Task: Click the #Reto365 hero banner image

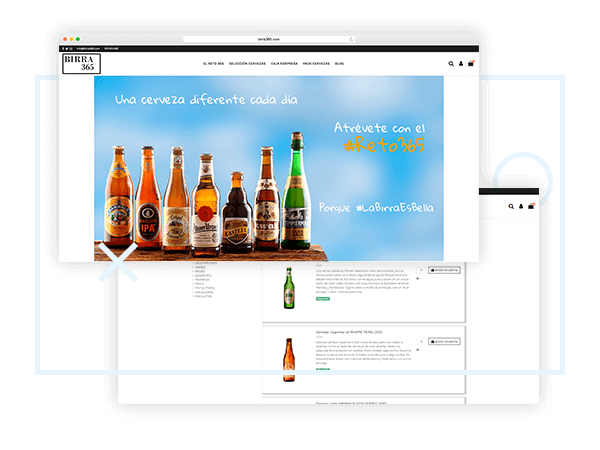Action: coord(269,168)
